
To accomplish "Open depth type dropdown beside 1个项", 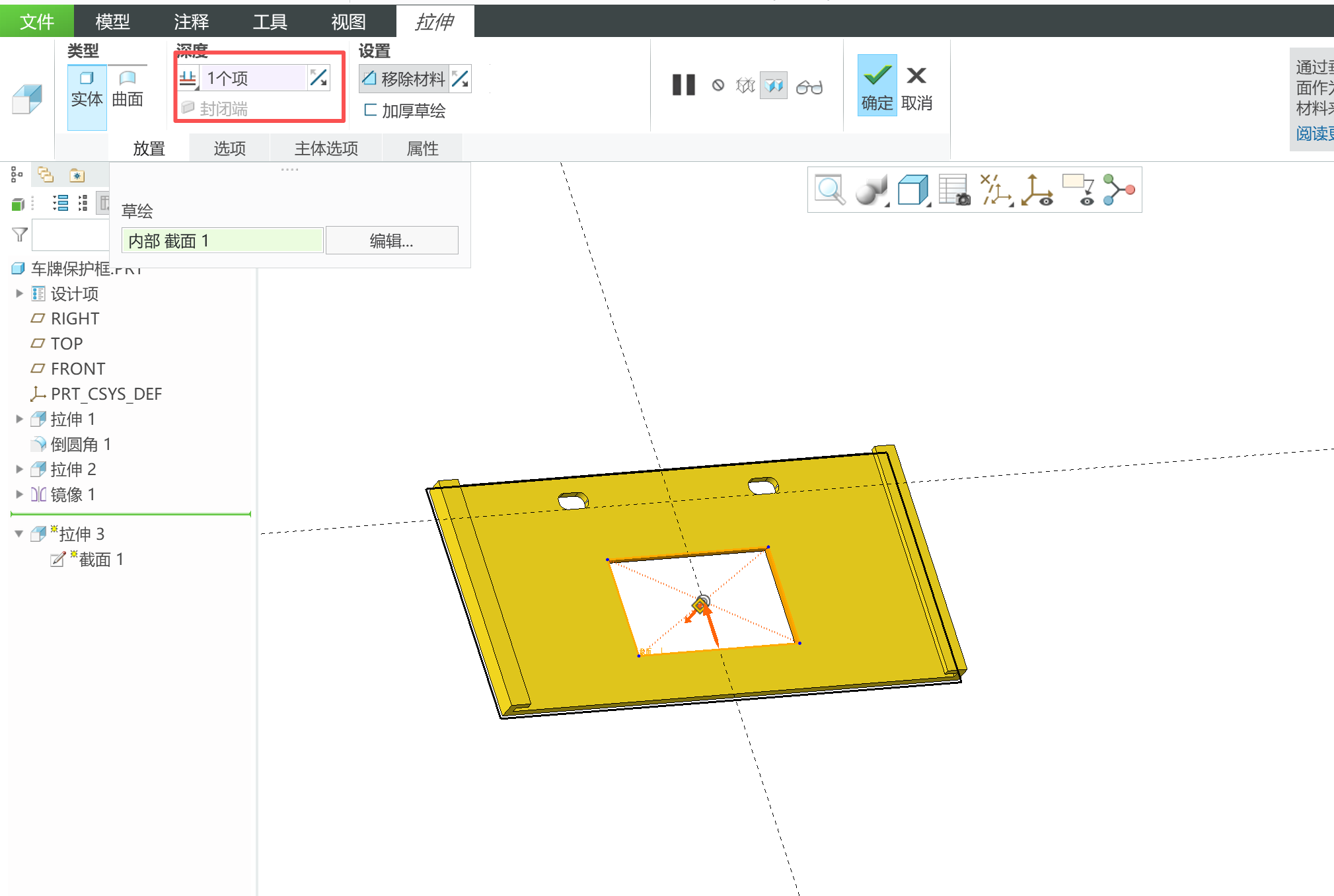I will tap(188, 79).
